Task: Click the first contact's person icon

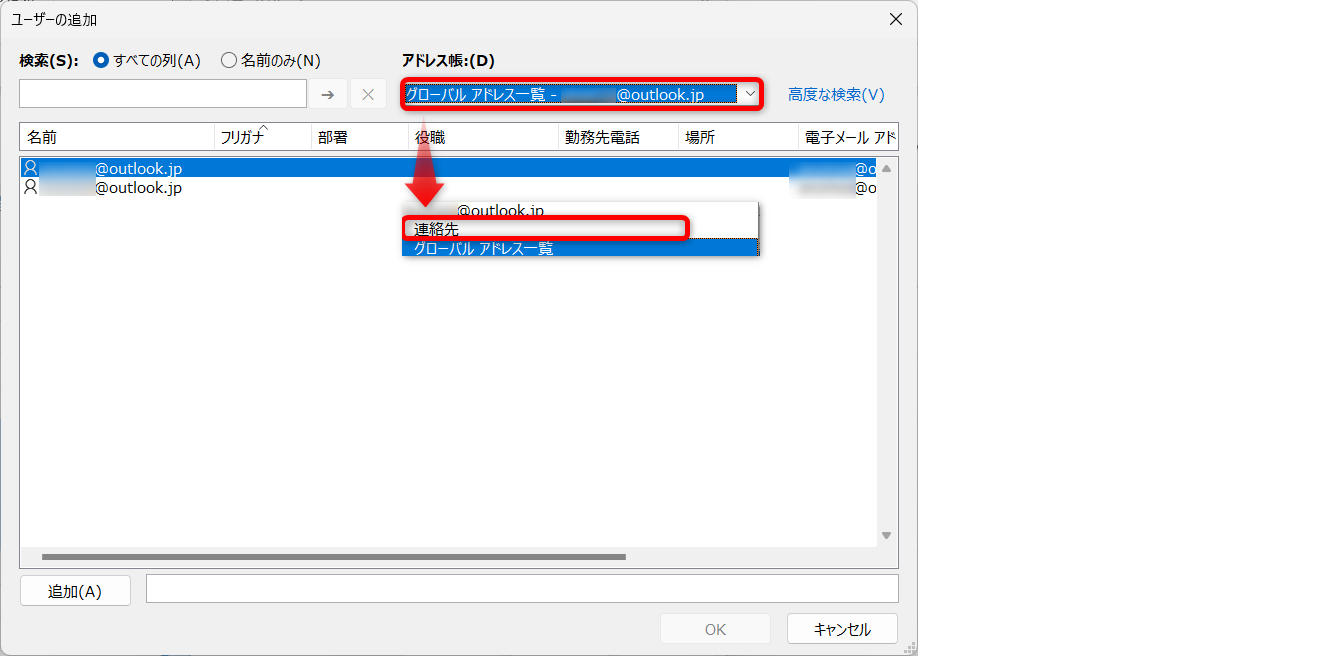Action: [30, 168]
